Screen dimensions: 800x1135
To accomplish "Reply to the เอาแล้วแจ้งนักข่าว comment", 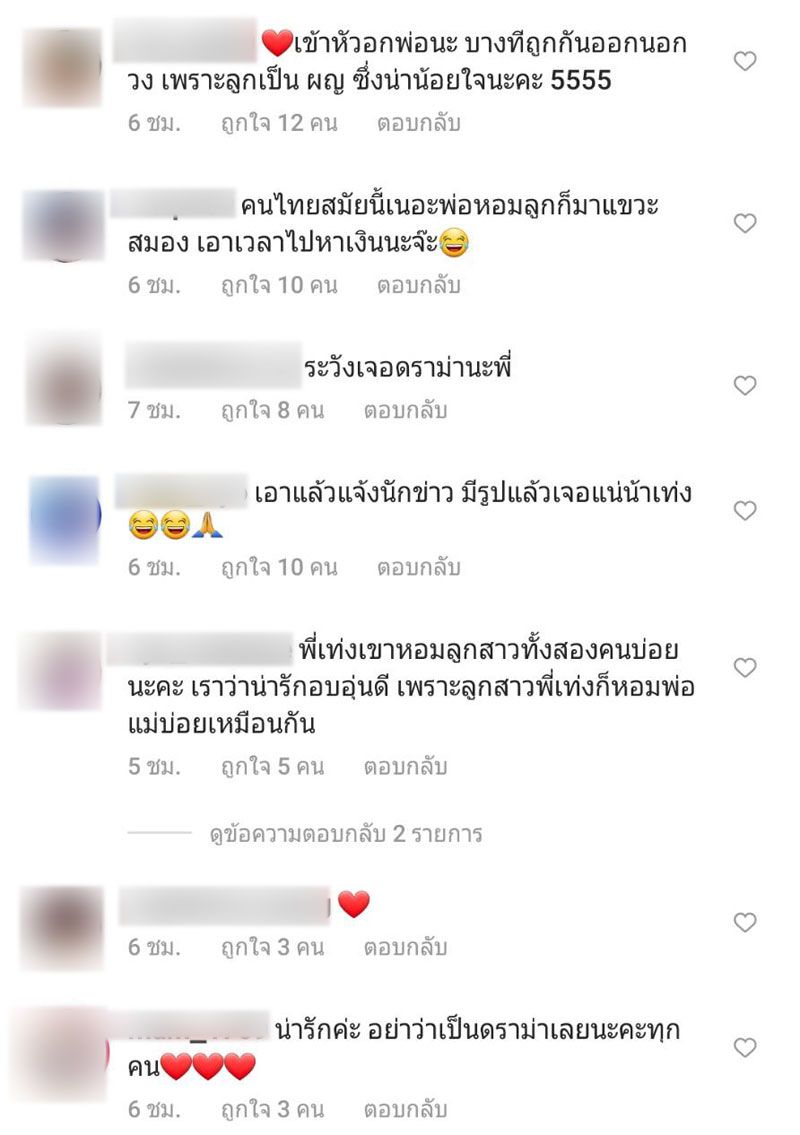I will click(418, 568).
